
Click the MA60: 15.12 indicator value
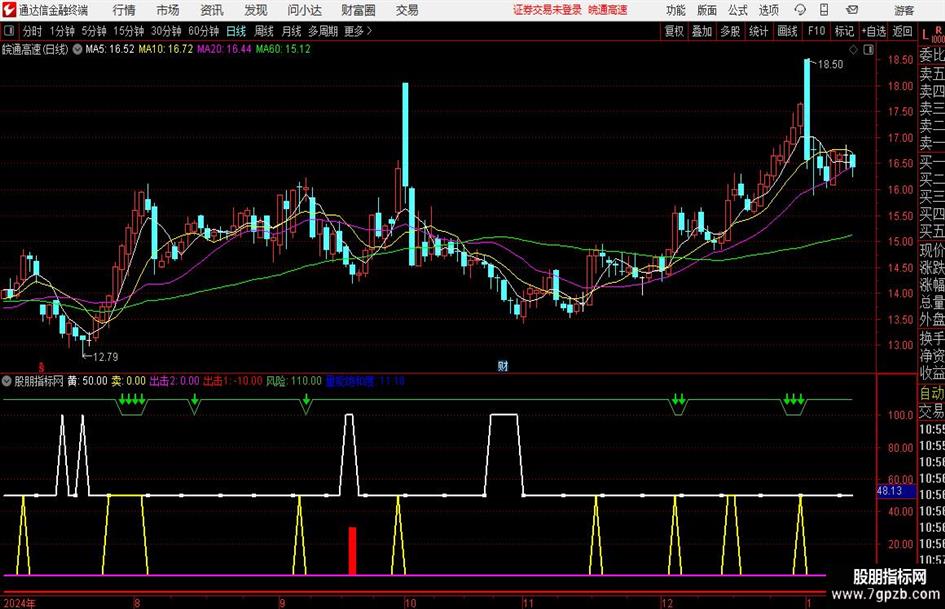pyautogui.click(x=283, y=49)
